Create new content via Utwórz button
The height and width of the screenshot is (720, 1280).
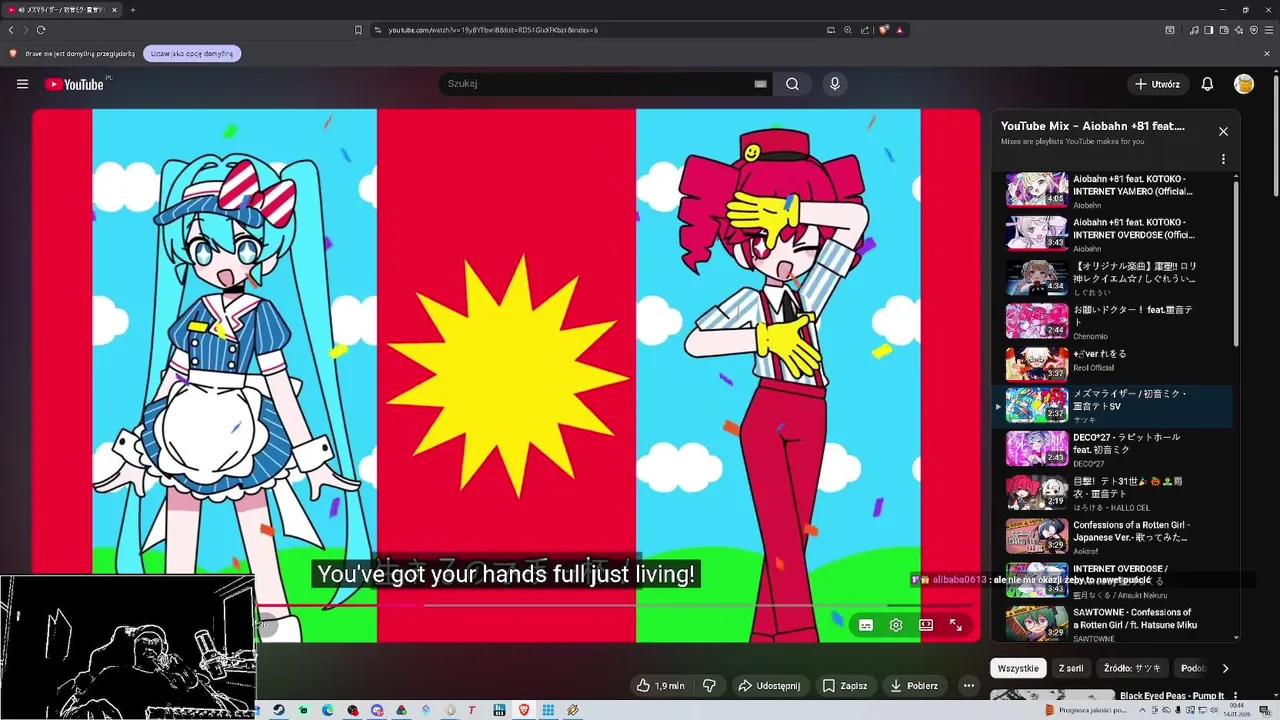point(1158,84)
